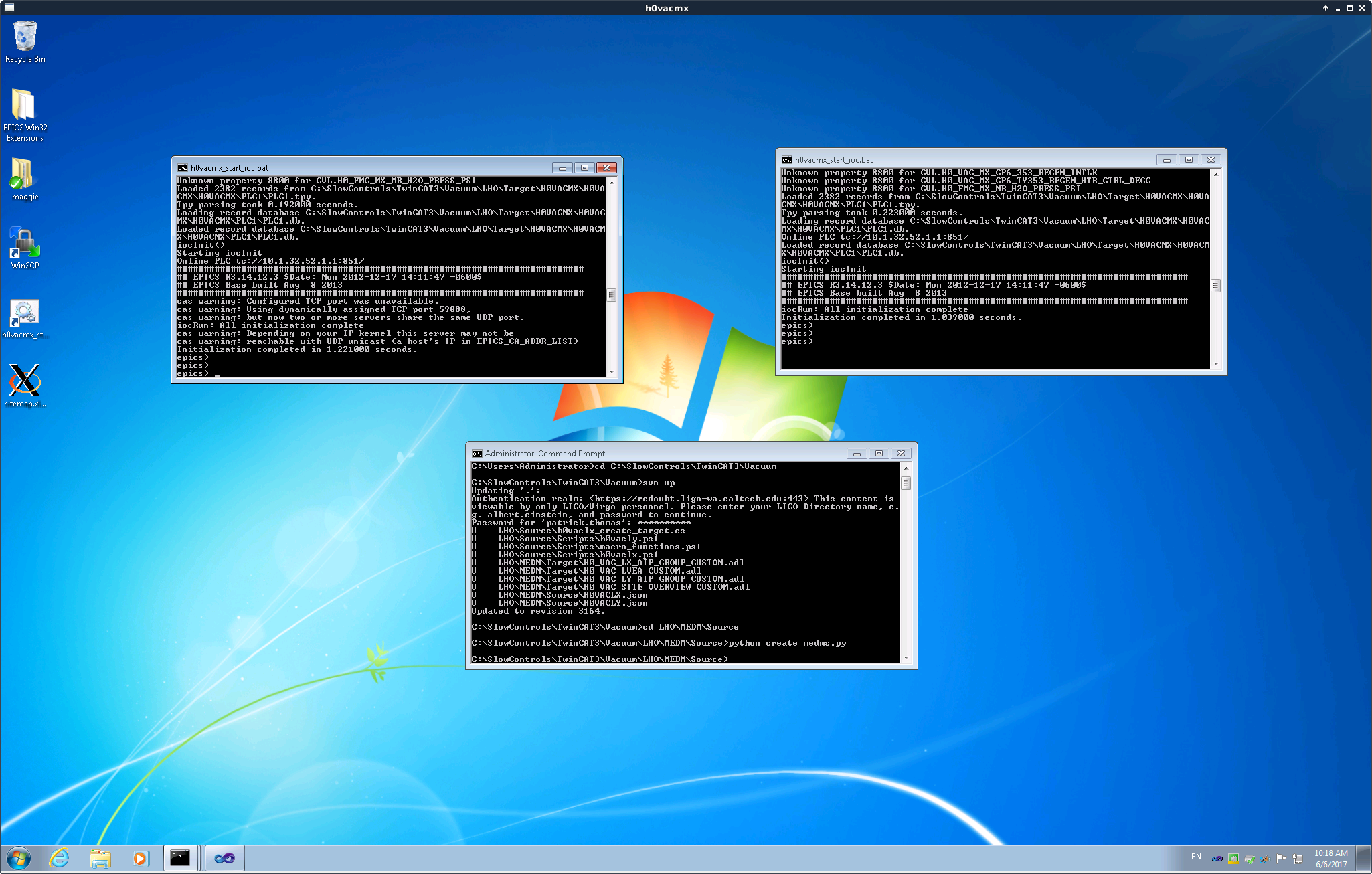Click the green gear system tray icon
The width and height of the screenshot is (1372, 874).
[x=1233, y=858]
